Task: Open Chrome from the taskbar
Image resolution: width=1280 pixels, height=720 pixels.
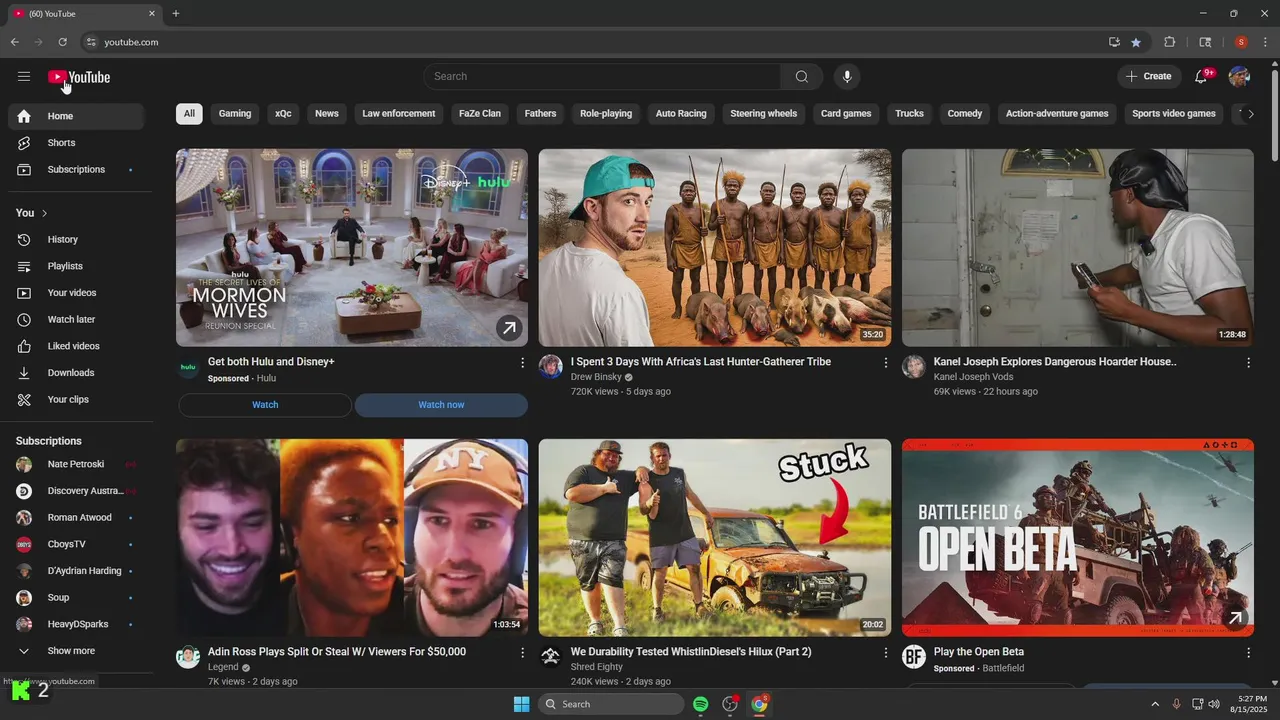Action: (x=759, y=704)
